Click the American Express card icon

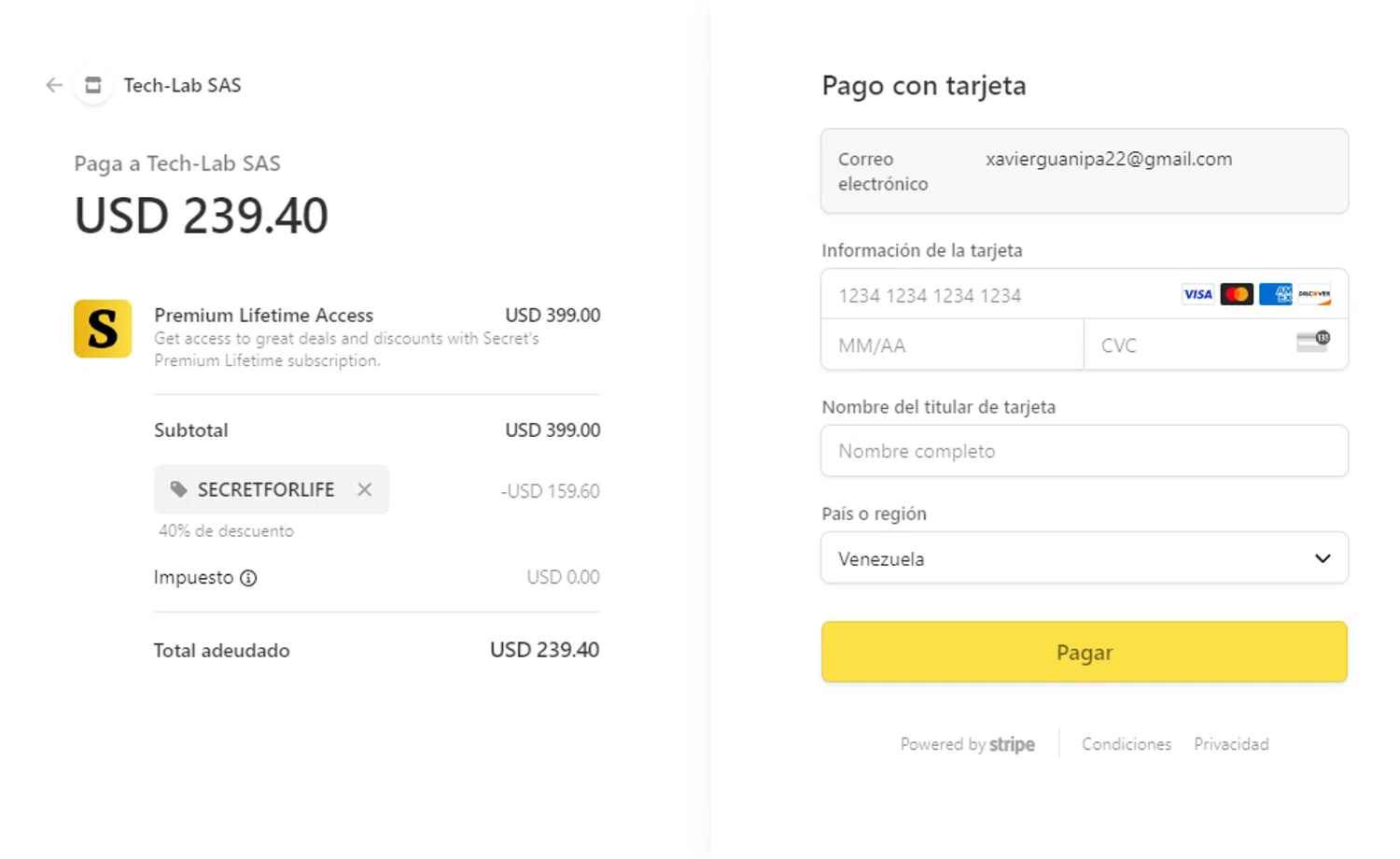point(1275,295)
